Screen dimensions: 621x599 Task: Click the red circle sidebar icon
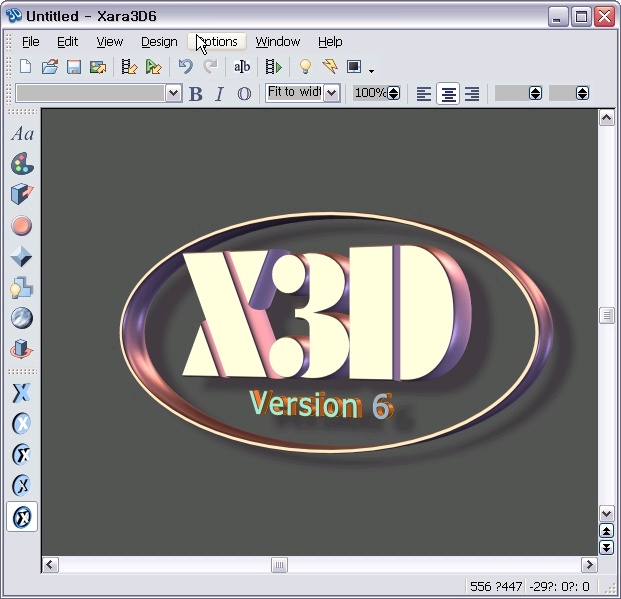tap(22, 225)
